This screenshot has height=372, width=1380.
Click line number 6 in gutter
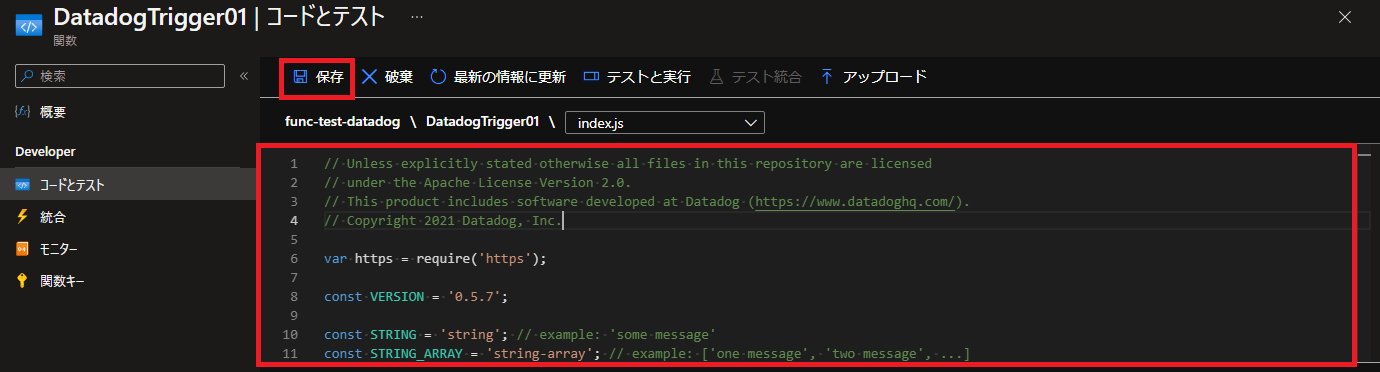tap(294, 258)
